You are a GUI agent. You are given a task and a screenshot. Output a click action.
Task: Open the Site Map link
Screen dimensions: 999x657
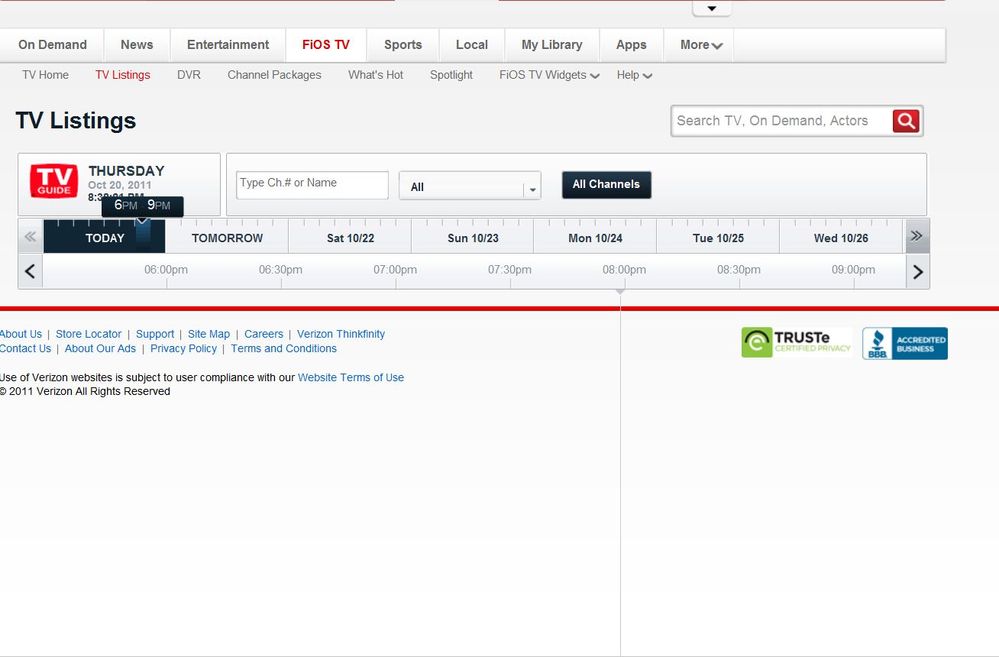pos(208,334)
